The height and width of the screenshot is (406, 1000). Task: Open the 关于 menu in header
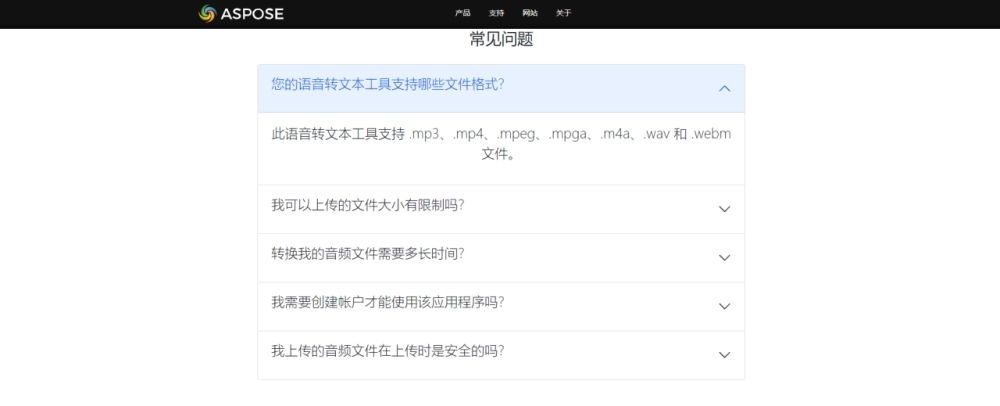point(564,13)
